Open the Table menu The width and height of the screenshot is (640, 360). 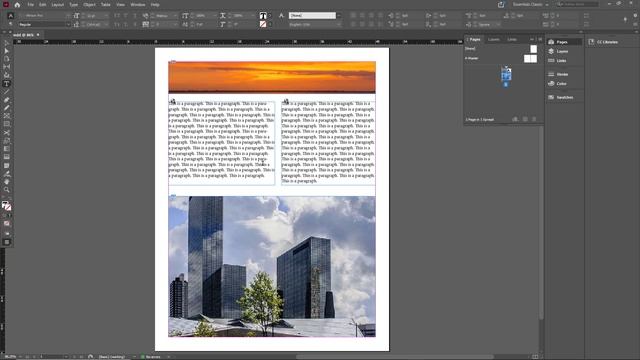click(x=106, y=5)
